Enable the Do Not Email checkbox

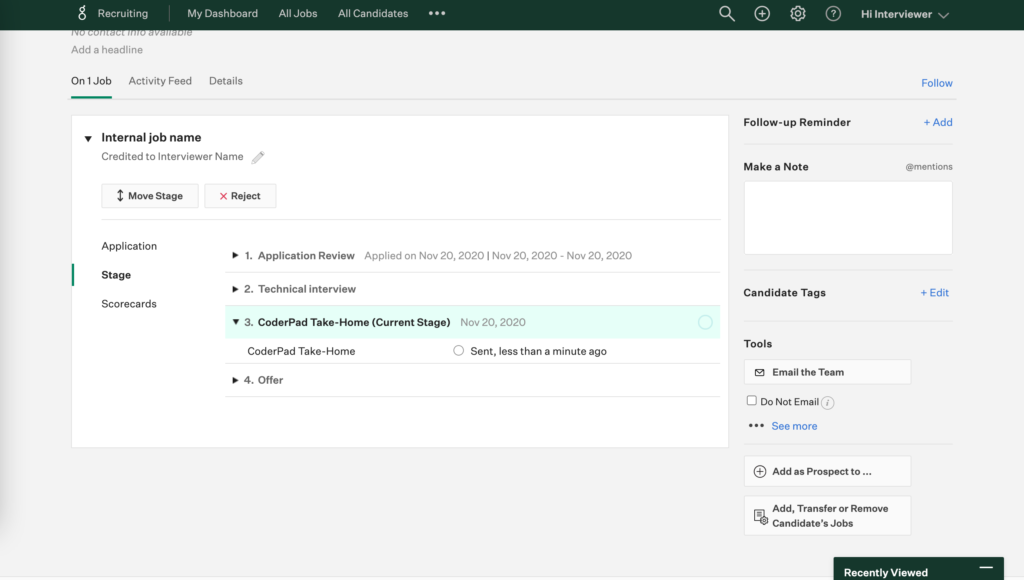[x=751, y=400]
